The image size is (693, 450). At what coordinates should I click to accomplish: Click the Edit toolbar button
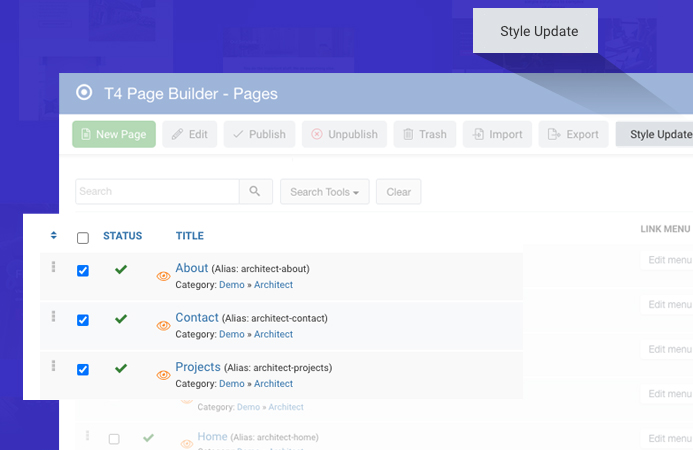[x=190, y=134]
